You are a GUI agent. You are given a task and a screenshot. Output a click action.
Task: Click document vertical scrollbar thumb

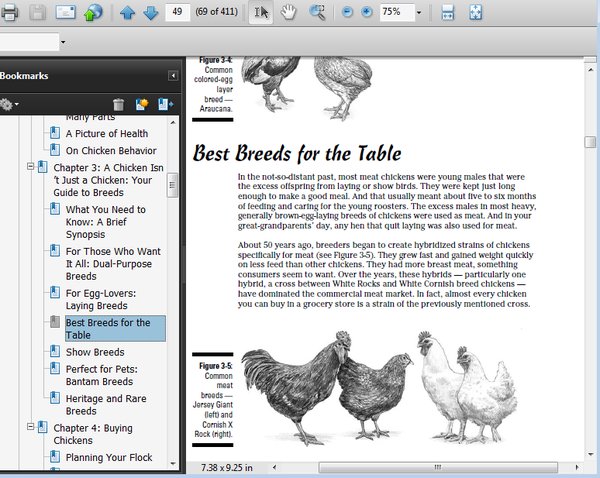590,142
